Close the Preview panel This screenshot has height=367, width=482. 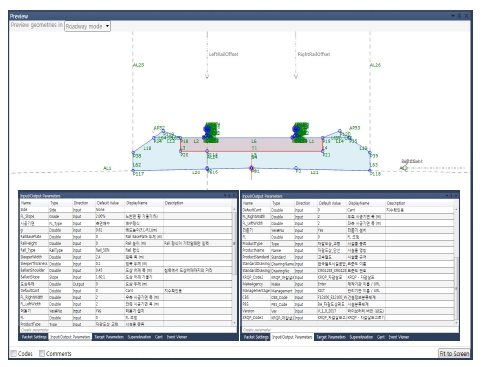[x=466, y=16]
